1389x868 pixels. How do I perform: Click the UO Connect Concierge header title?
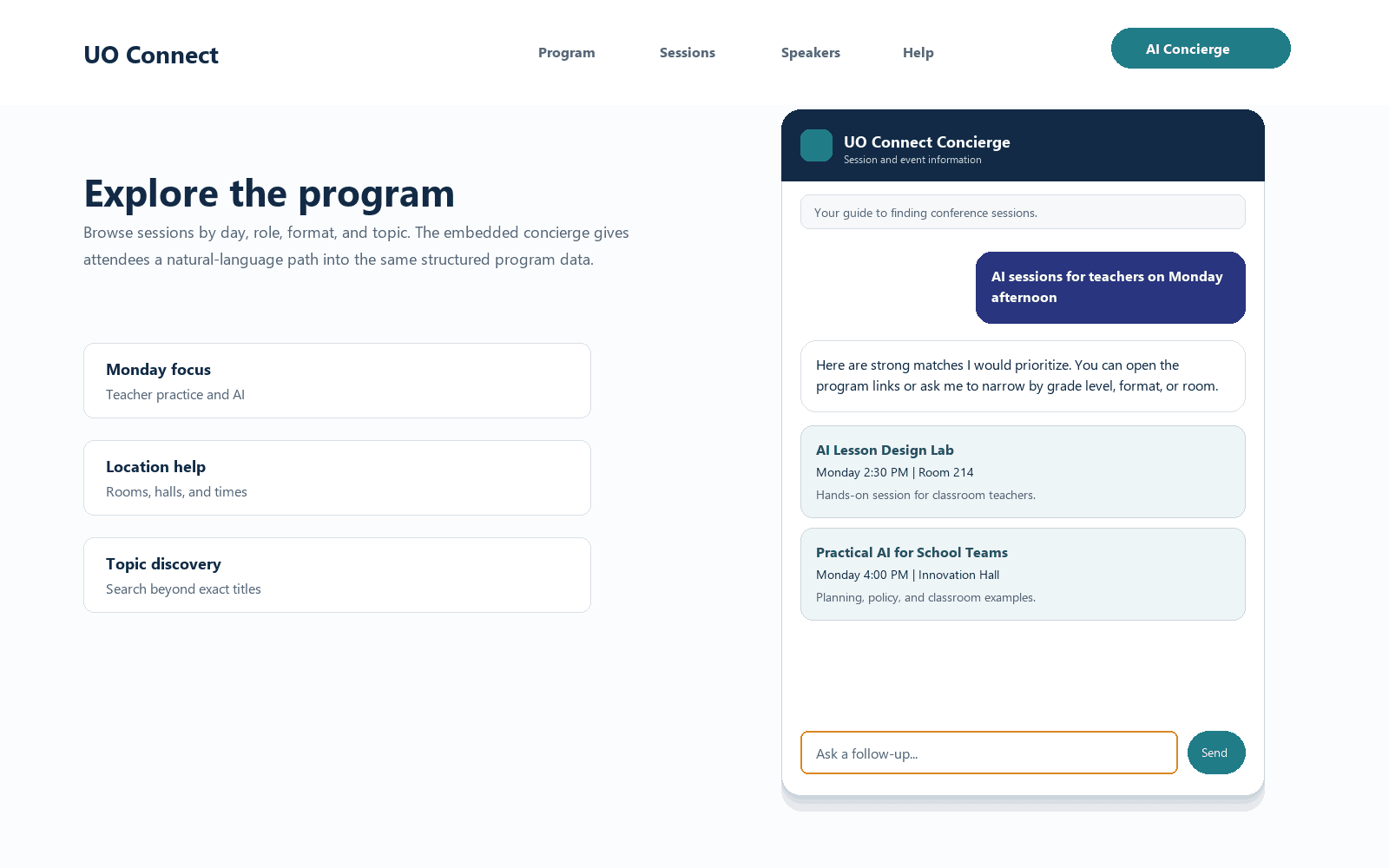(927, 141)
